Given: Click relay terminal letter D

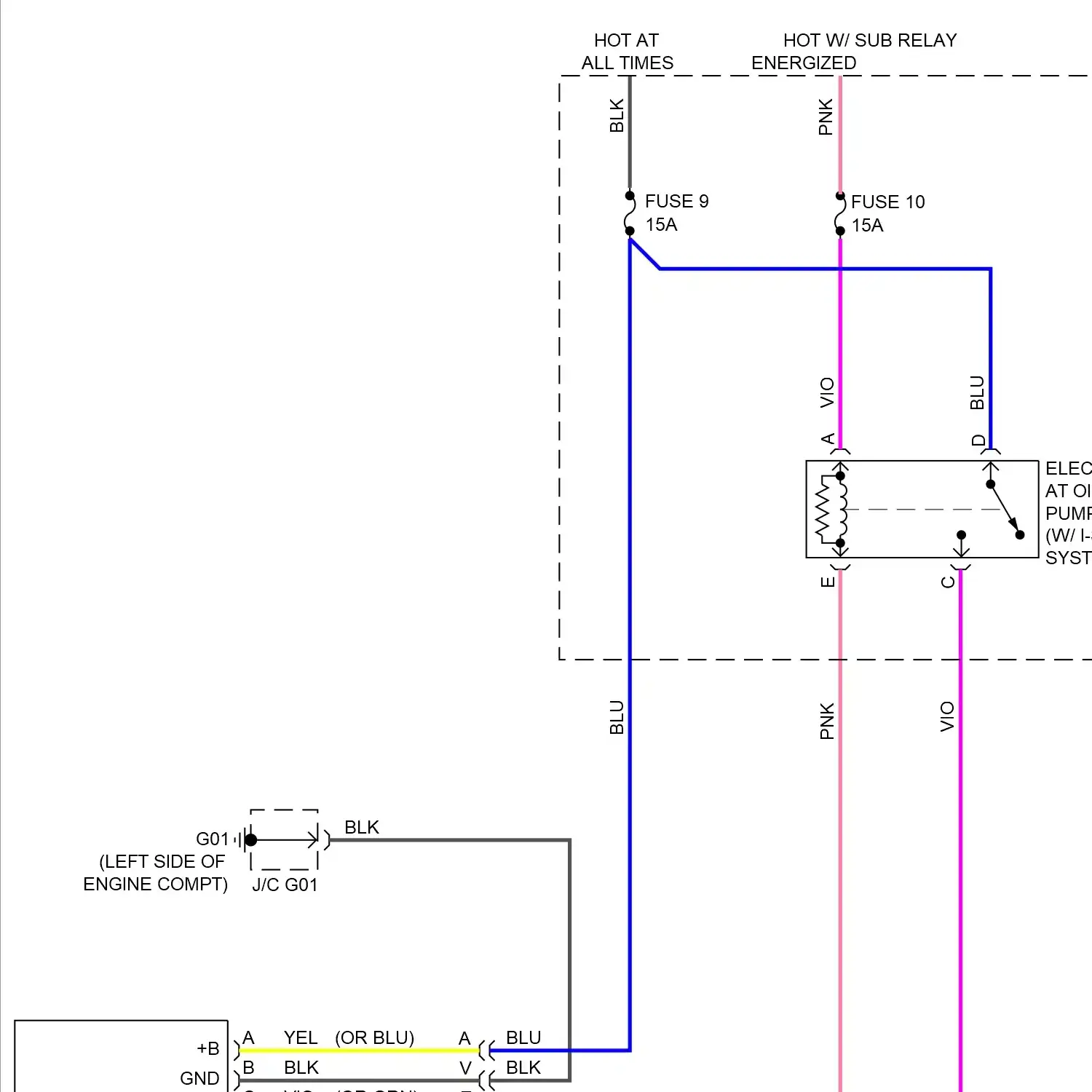Looking at the screenshot, I should coord(978,440).
